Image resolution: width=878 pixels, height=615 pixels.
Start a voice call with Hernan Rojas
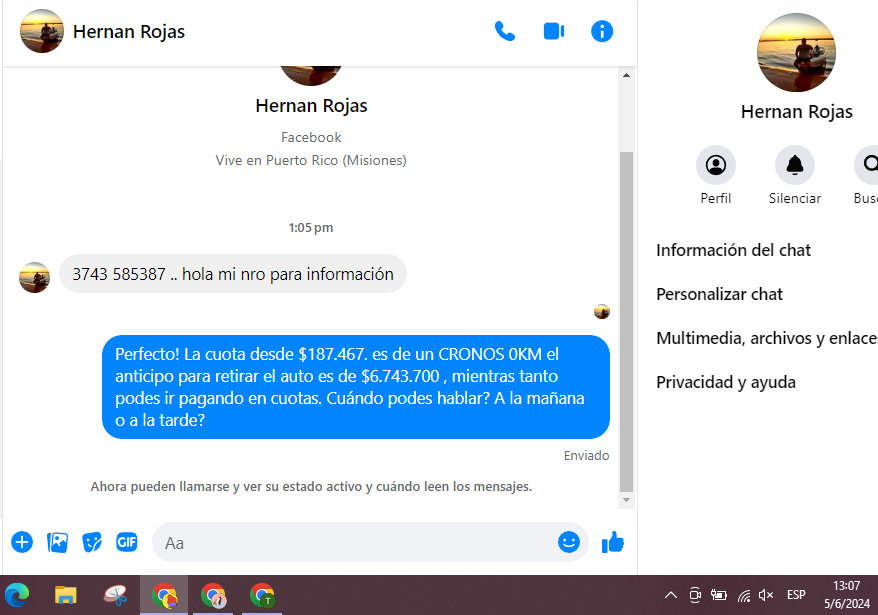(505, 31)
